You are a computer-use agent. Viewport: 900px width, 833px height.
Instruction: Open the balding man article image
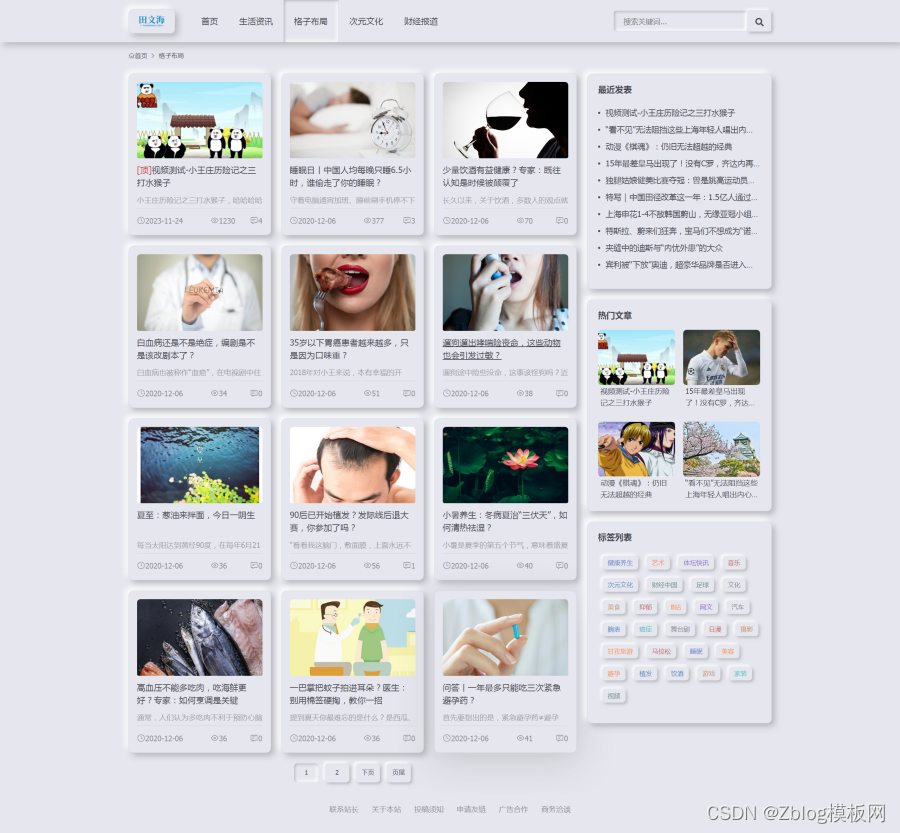pos(352,465)
